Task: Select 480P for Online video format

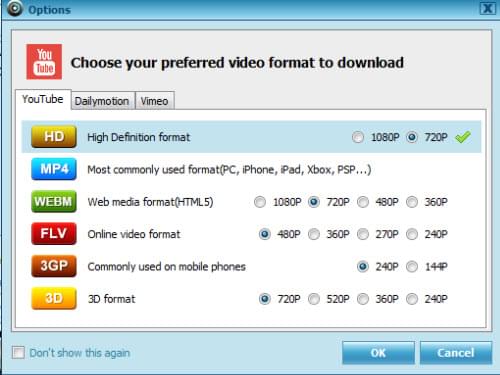Action: 265,234
